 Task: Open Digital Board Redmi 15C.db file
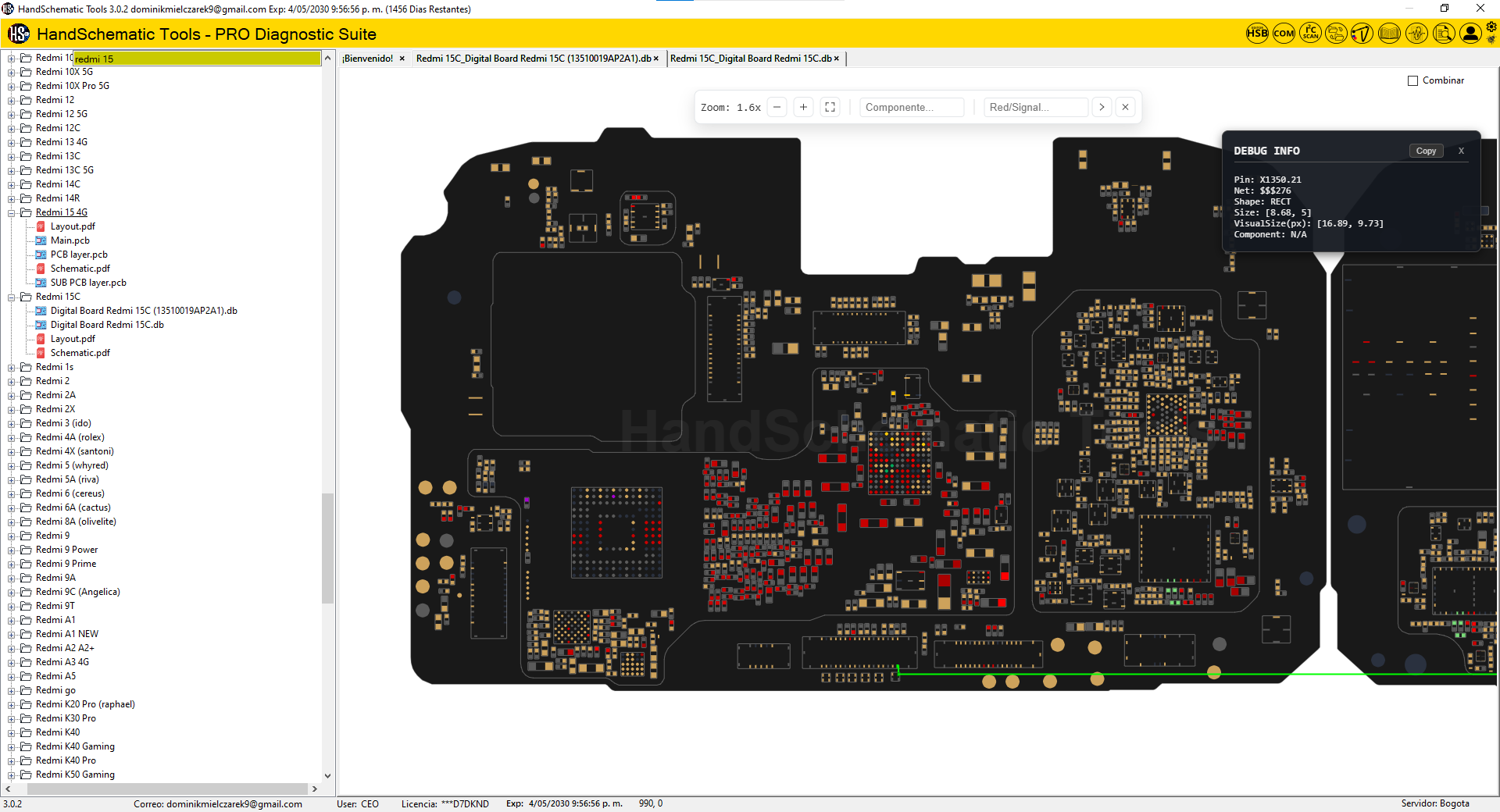107,325
